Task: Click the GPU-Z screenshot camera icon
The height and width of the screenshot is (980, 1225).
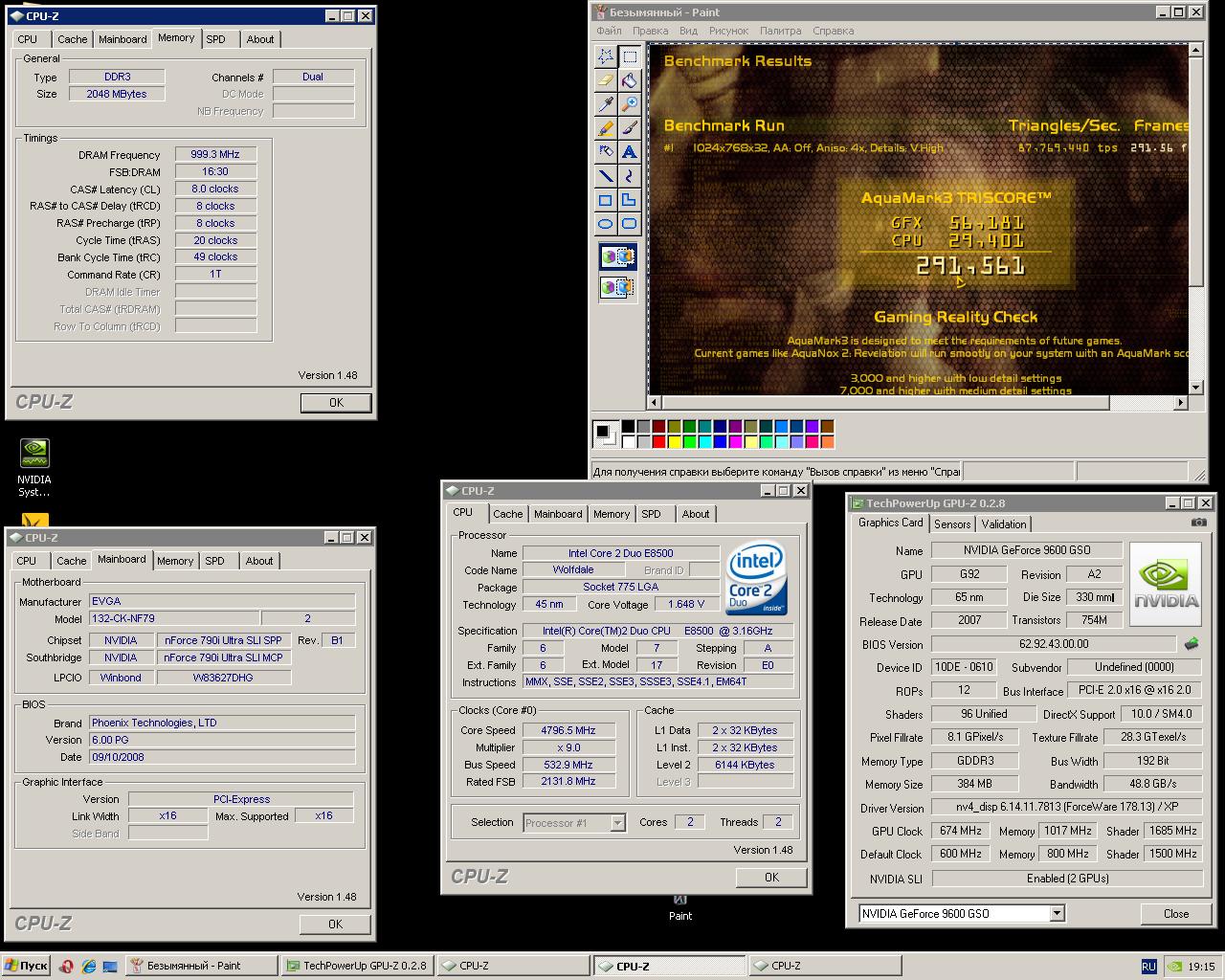Action: (x=1198, y=523)
